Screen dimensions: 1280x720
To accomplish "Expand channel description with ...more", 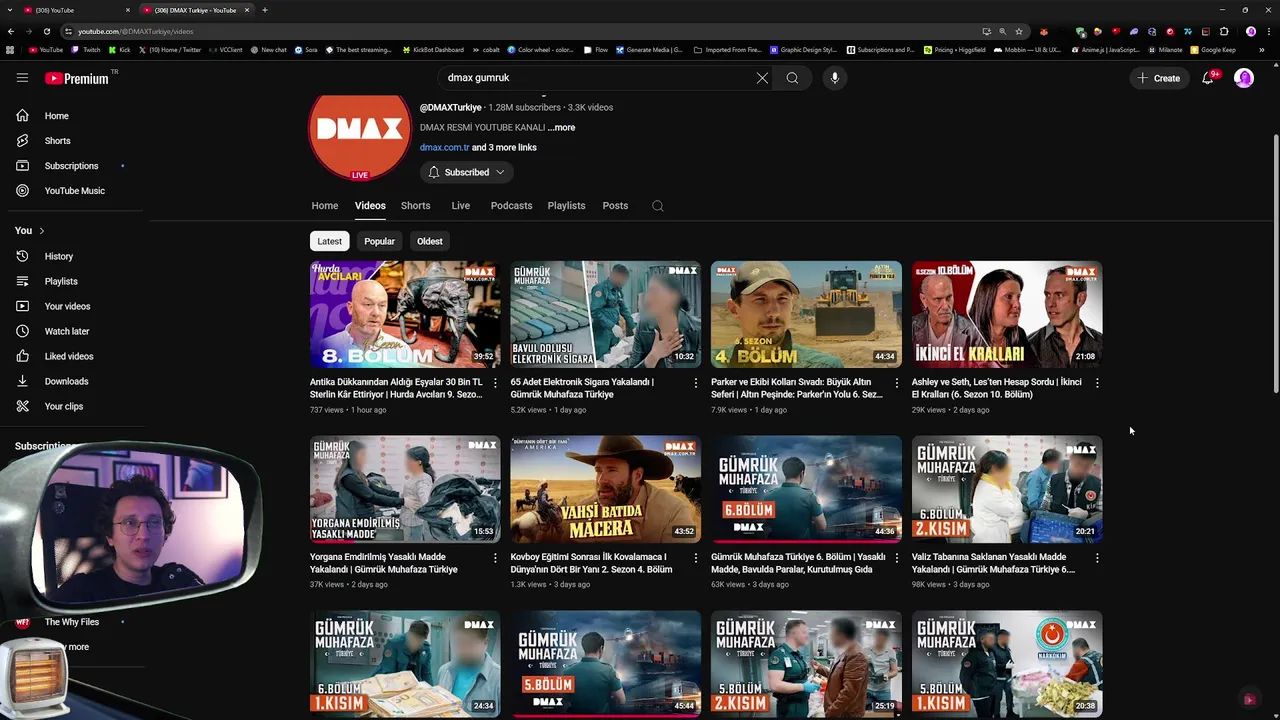I will 561,128.
